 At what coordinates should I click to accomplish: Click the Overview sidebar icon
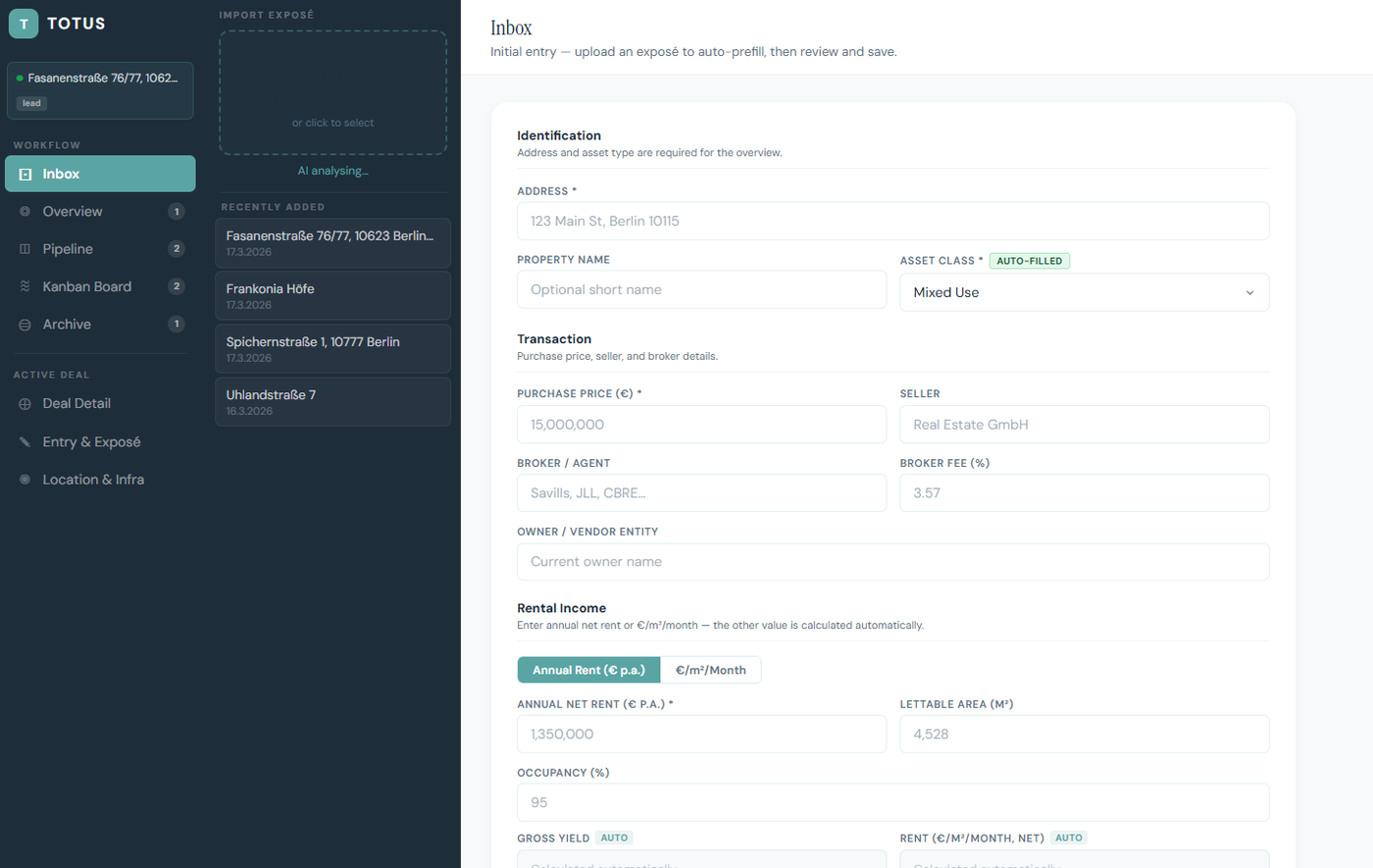25,212
